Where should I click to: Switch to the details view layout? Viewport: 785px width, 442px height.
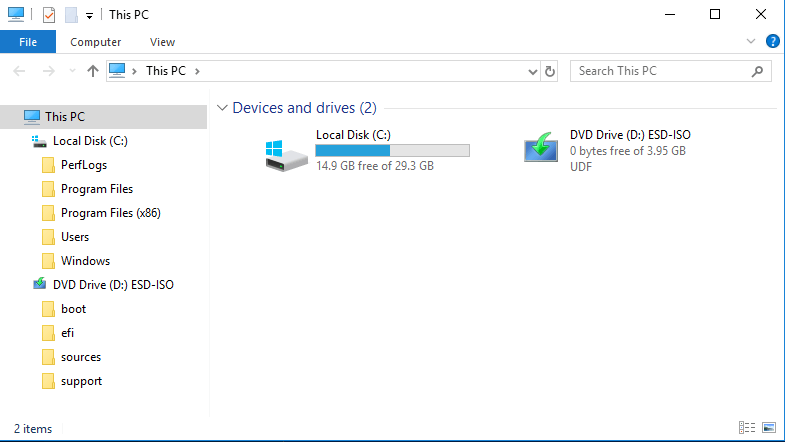747,427
